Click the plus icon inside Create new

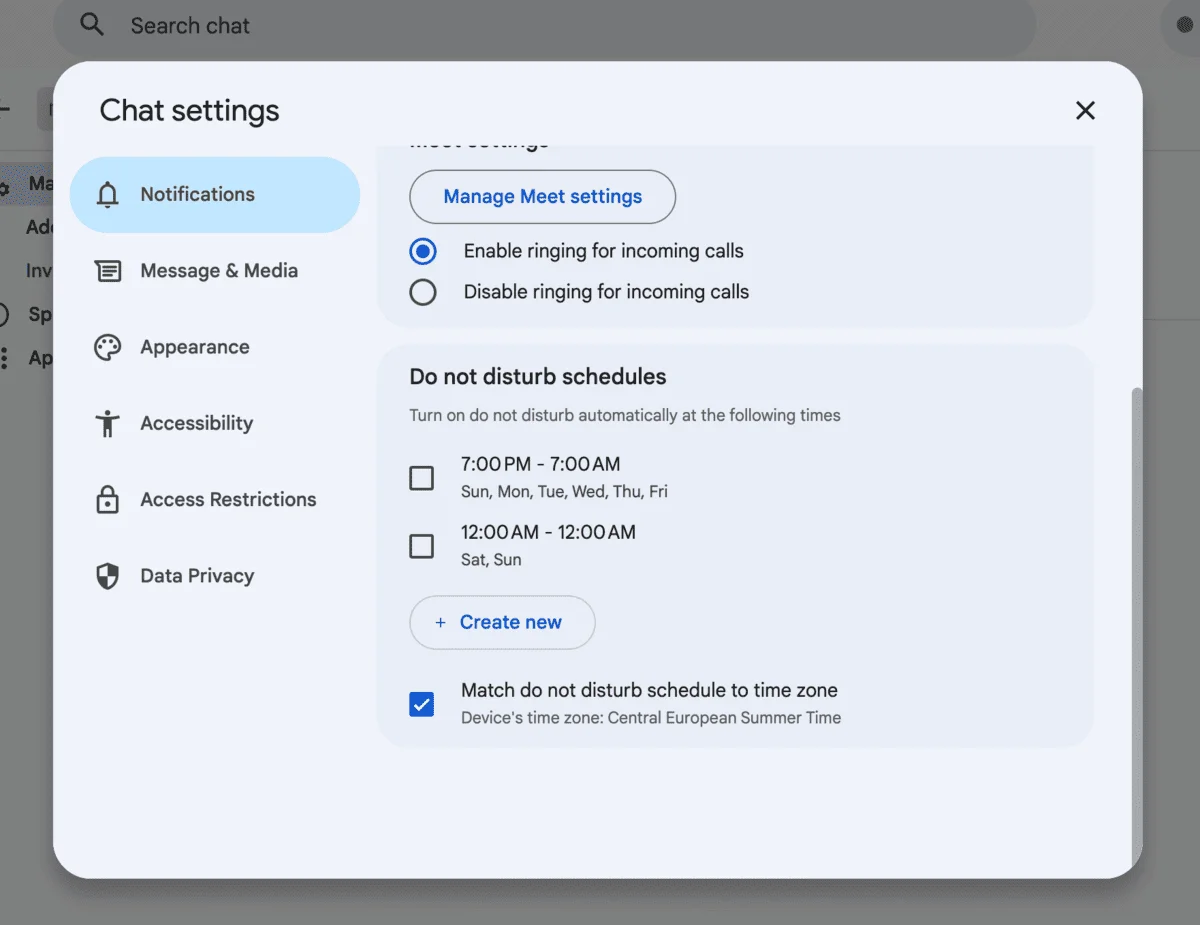tap(440, 622)
